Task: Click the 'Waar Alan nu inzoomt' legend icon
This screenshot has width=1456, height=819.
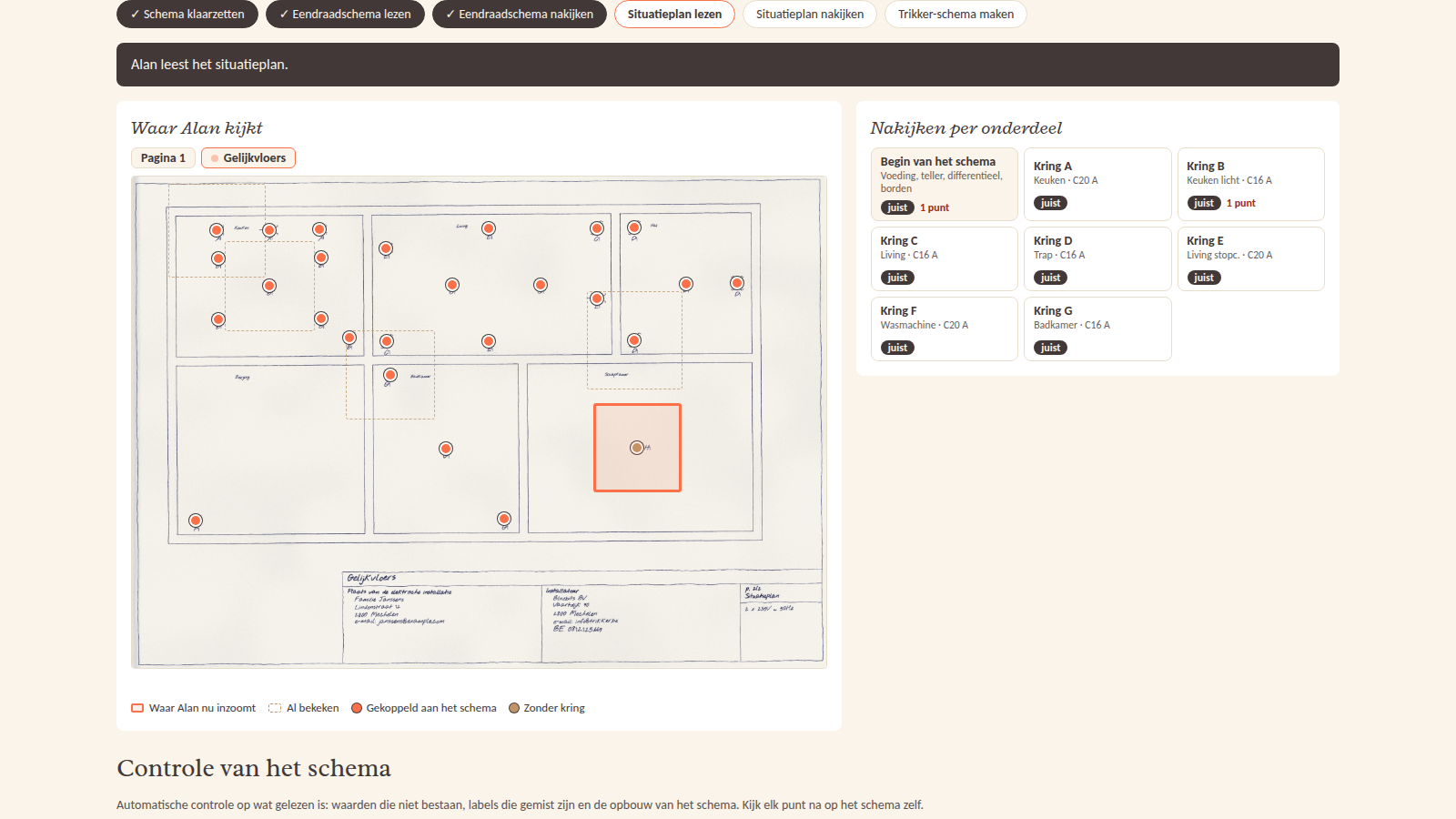Action: (137, 708)
